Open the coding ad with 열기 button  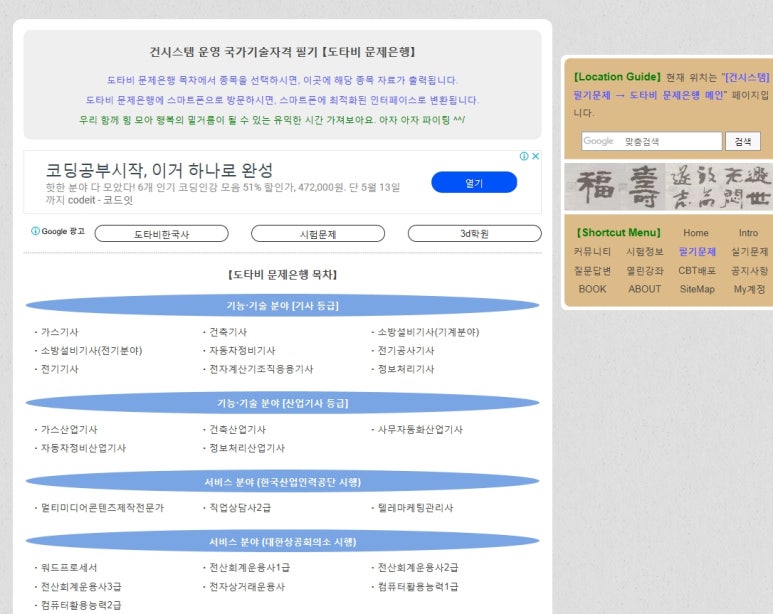pos(474,182)
